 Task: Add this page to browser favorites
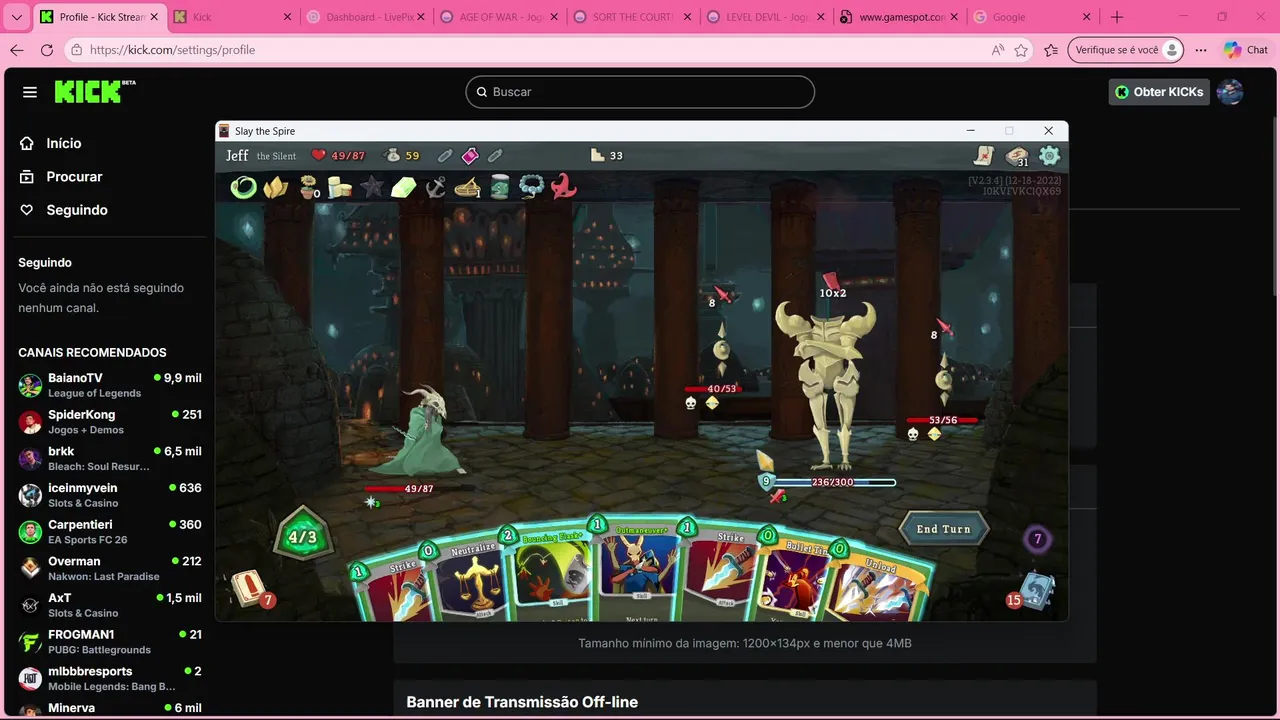[1021, 50]
